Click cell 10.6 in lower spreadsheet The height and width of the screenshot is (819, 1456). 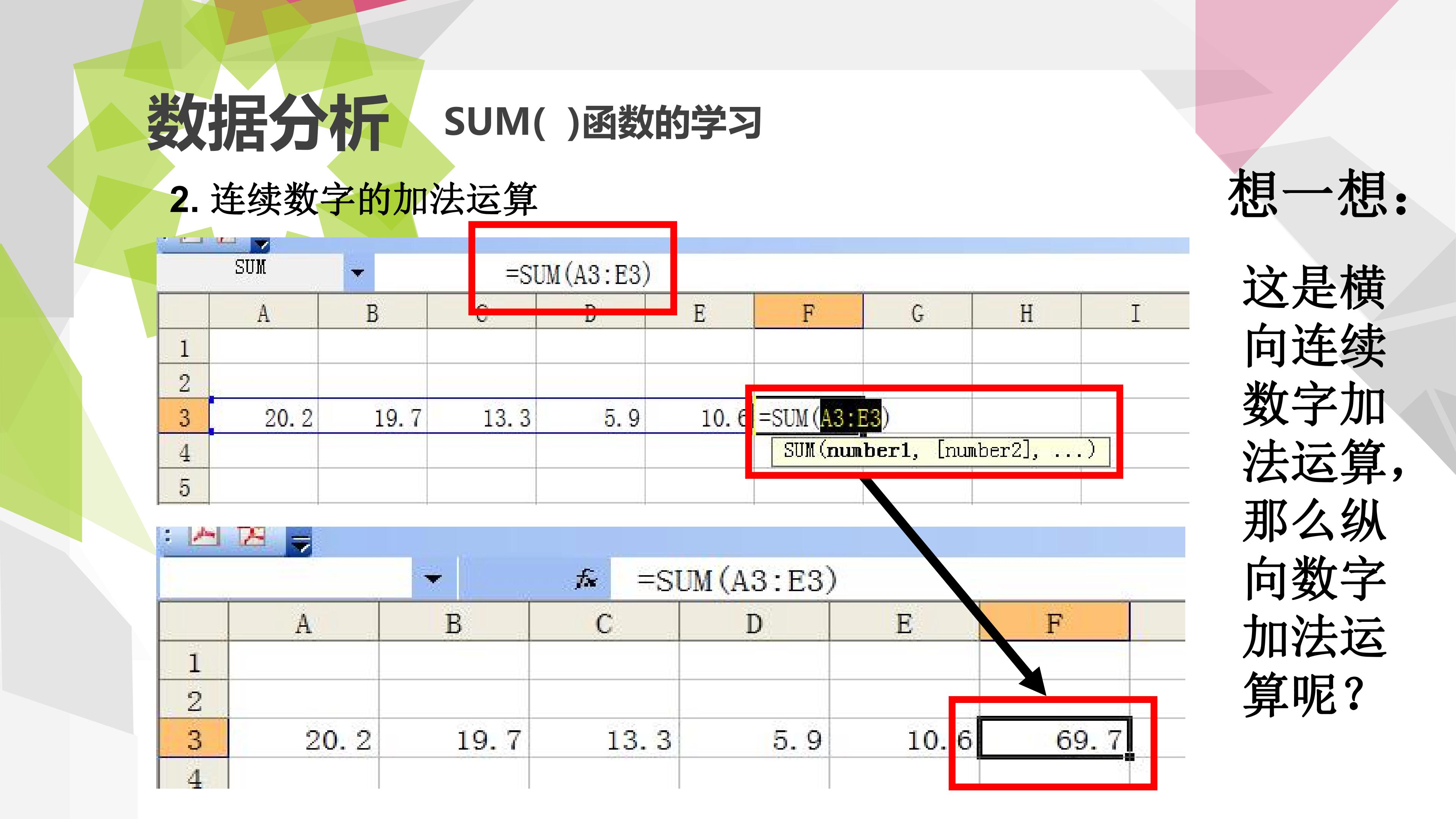pyautogui.click(x=904, y=738)
